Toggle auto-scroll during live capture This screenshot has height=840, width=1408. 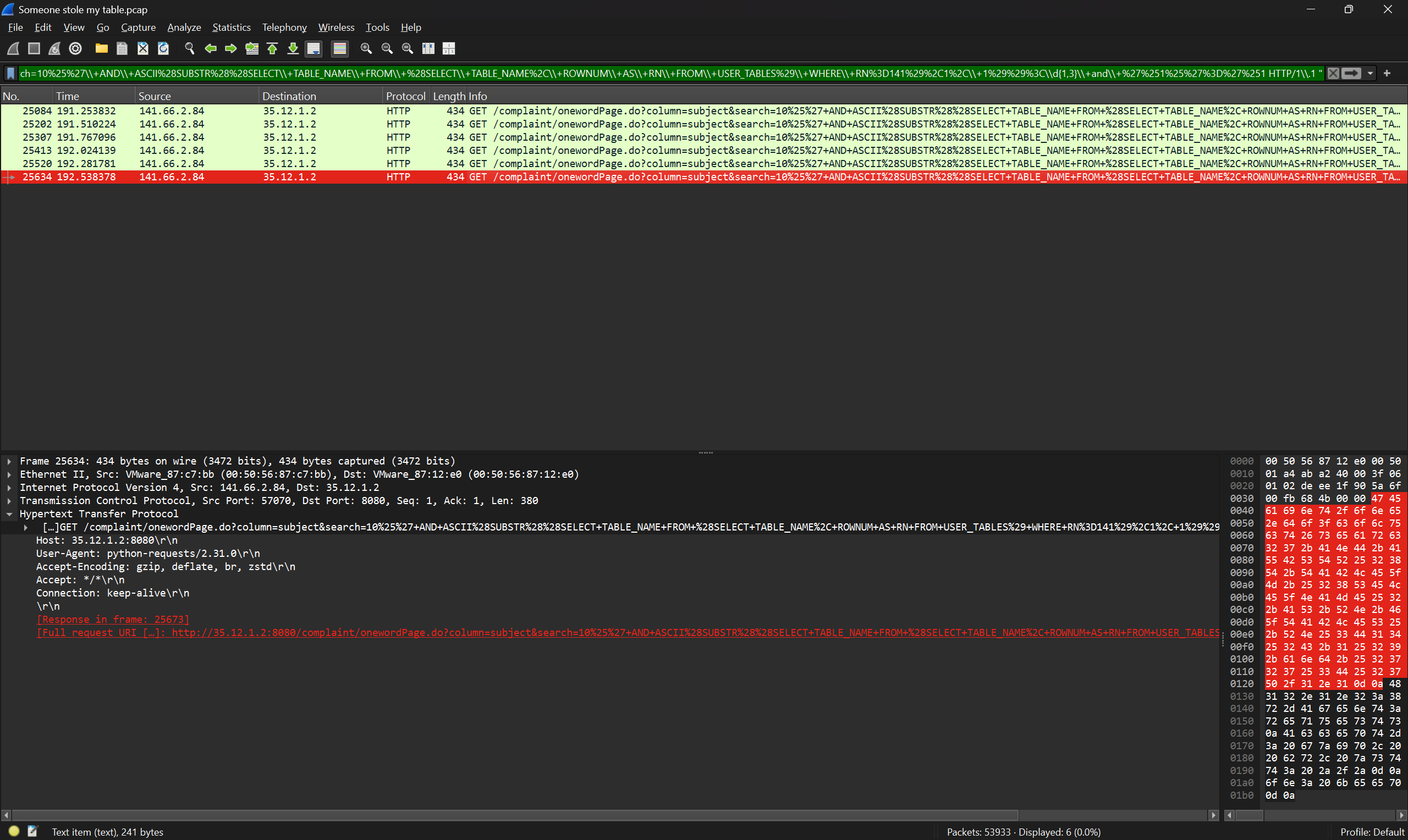(x=313, y=49)
